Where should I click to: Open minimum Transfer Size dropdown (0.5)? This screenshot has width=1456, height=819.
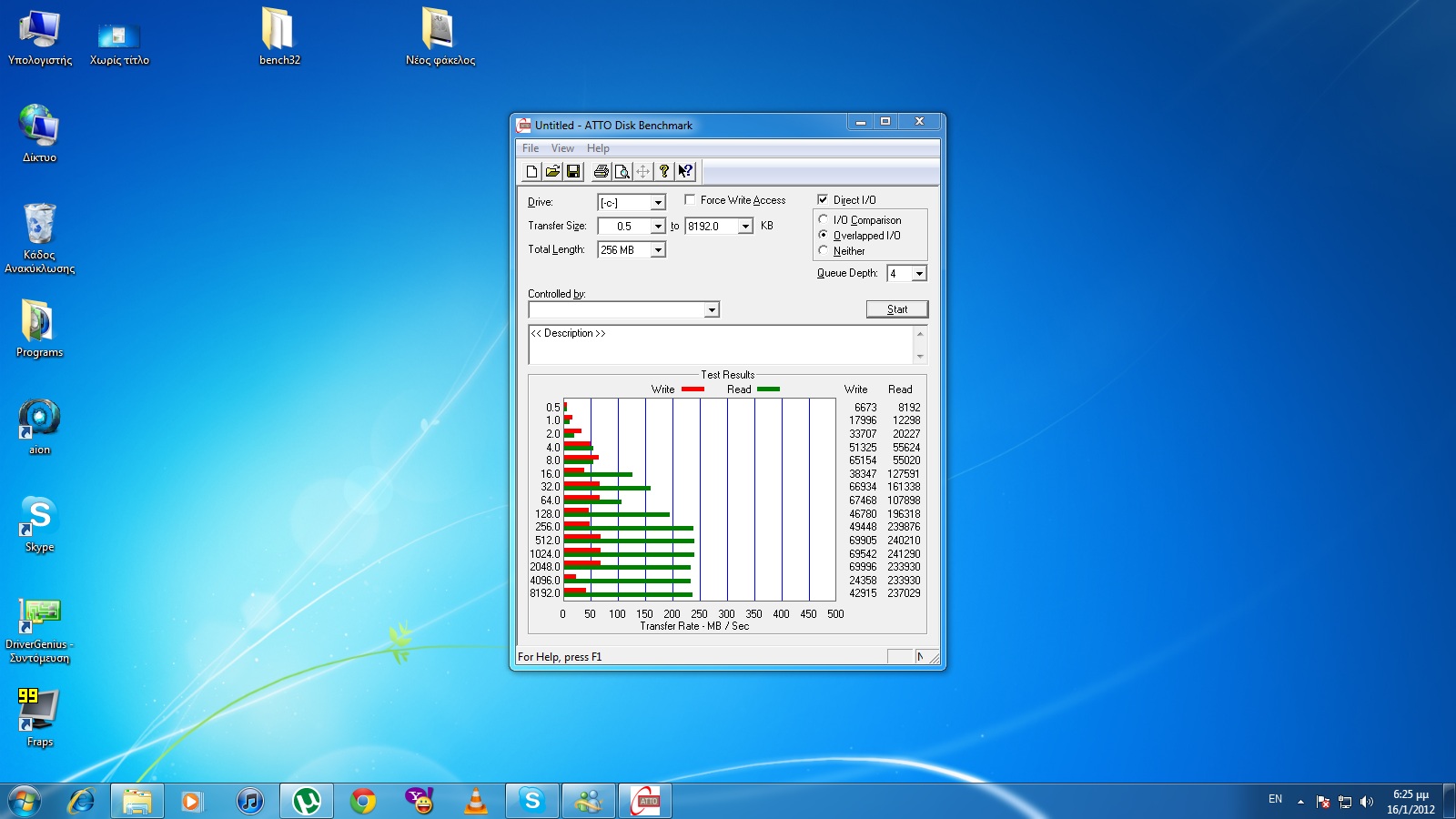tap(658, 226)
